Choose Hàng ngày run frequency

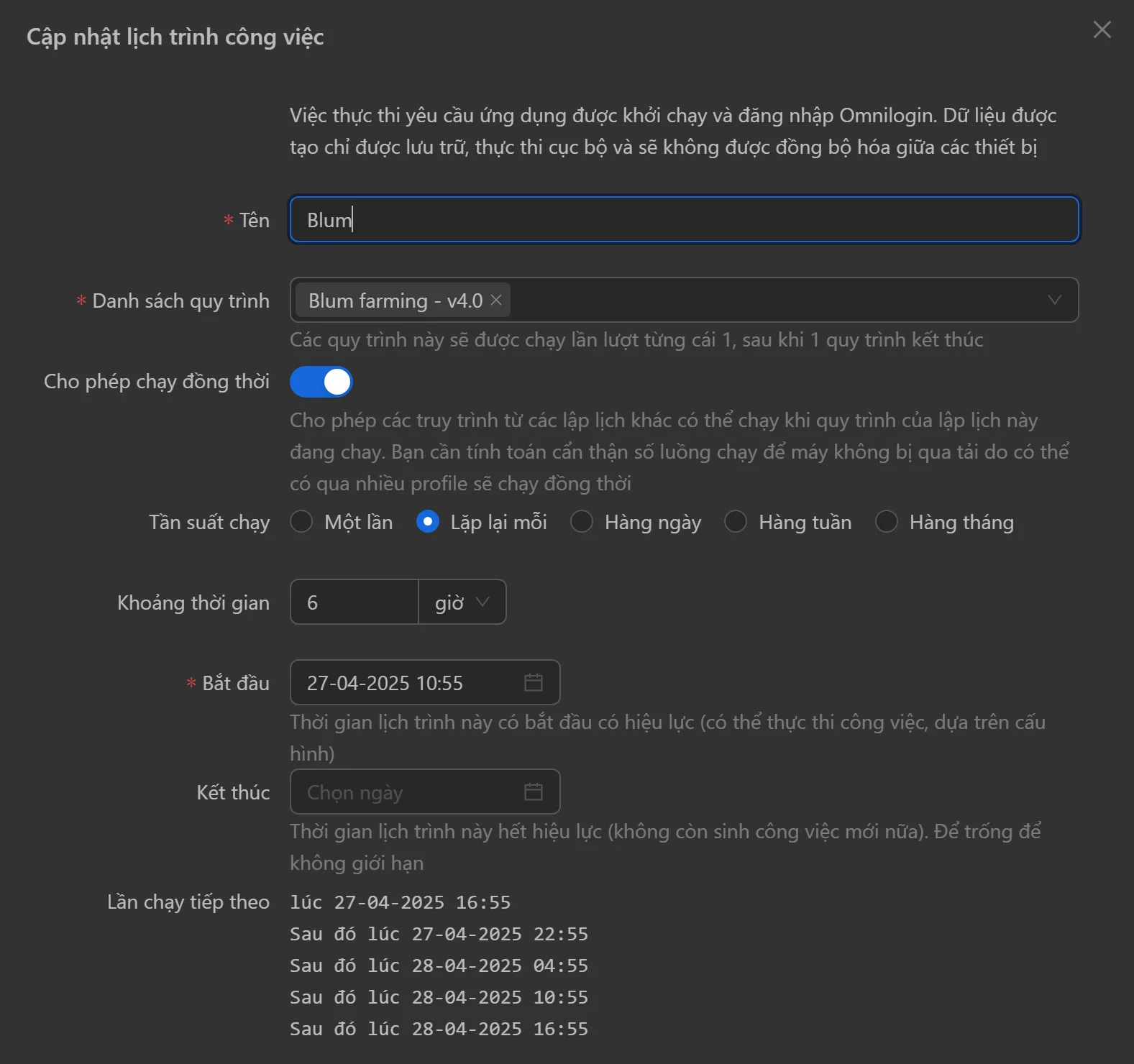(x=582, y=521)
